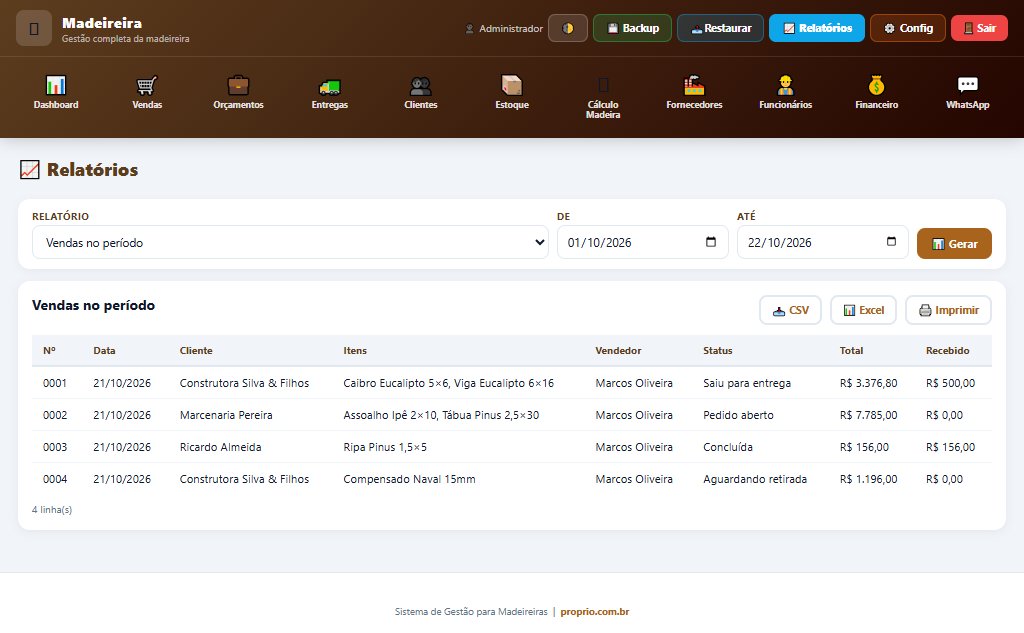Go to Vendas shopping cart icon
The width and height of the screenshot is (1024, 633).
click(147, 85)
